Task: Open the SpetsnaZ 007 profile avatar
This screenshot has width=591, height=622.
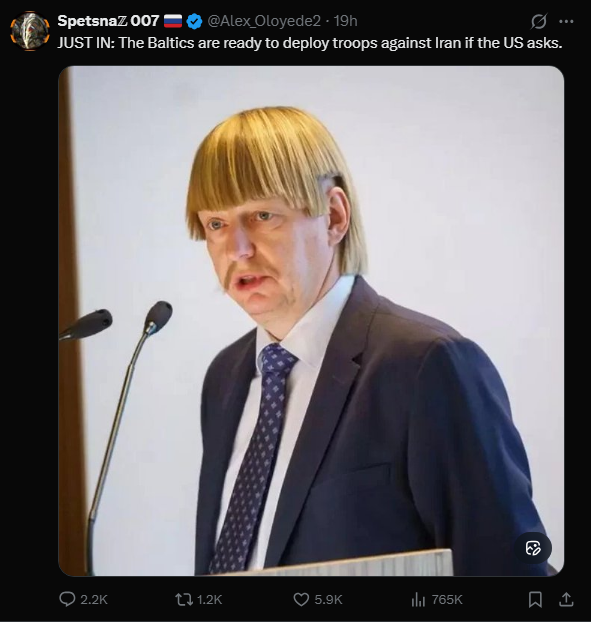Action: 30,31
